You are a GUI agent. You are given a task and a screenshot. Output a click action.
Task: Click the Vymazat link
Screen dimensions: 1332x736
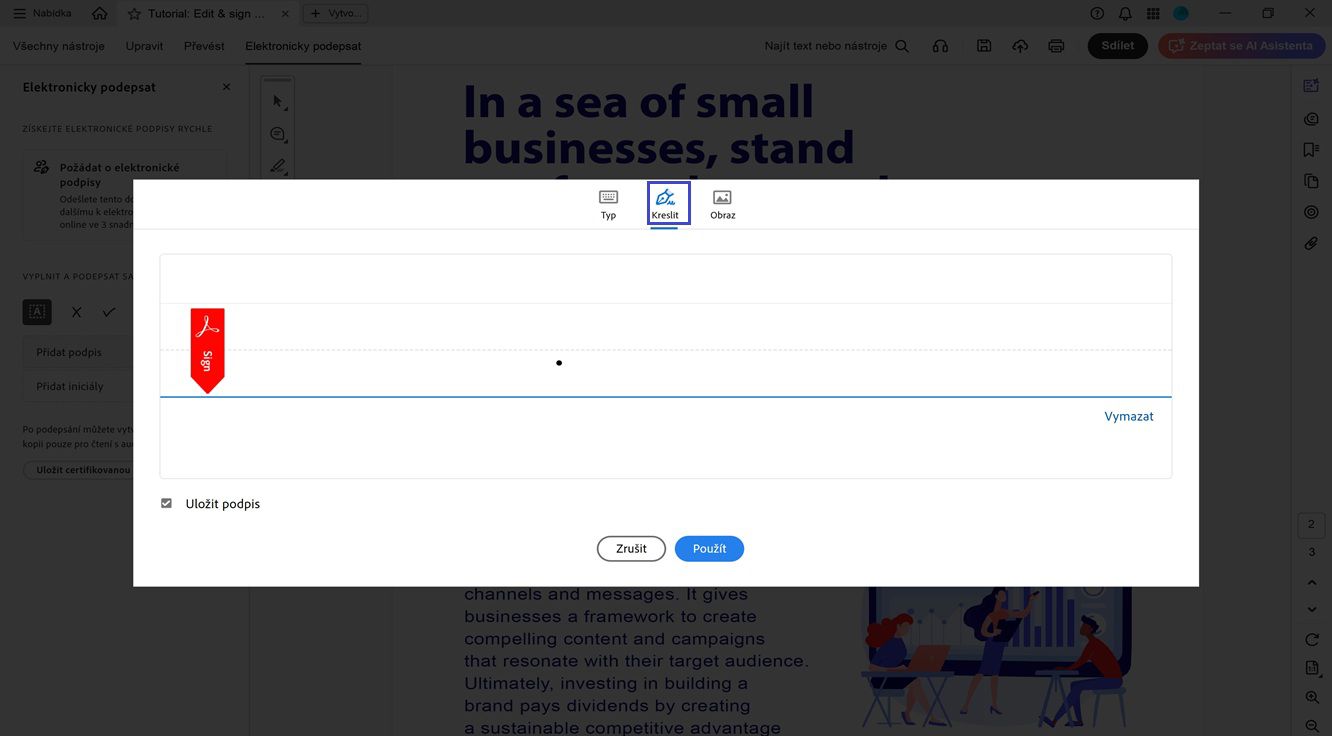tap(1129, 417)
